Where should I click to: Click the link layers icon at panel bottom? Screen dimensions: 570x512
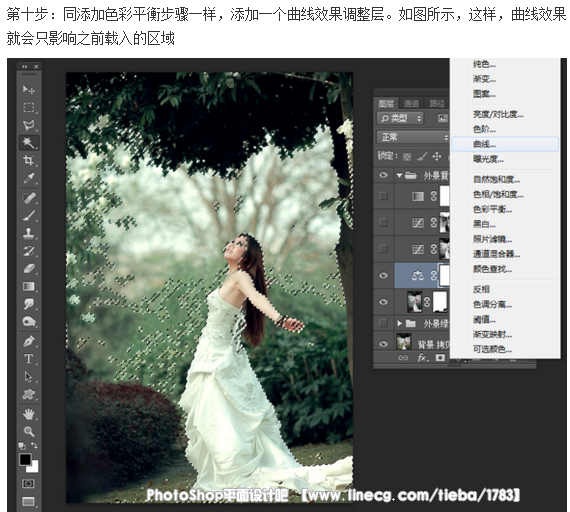[403, 358]
